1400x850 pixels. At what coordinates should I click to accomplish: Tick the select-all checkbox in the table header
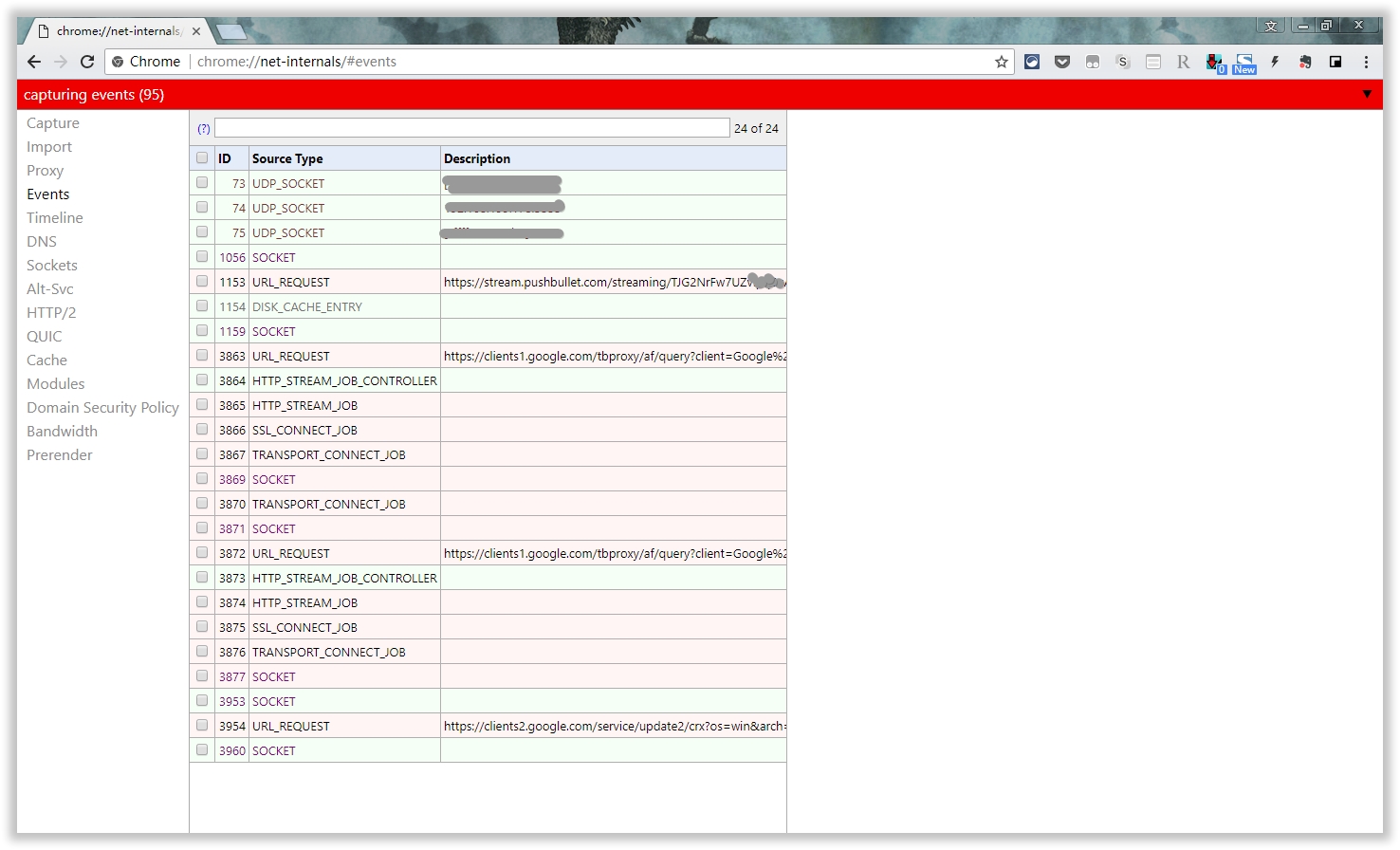202,158
